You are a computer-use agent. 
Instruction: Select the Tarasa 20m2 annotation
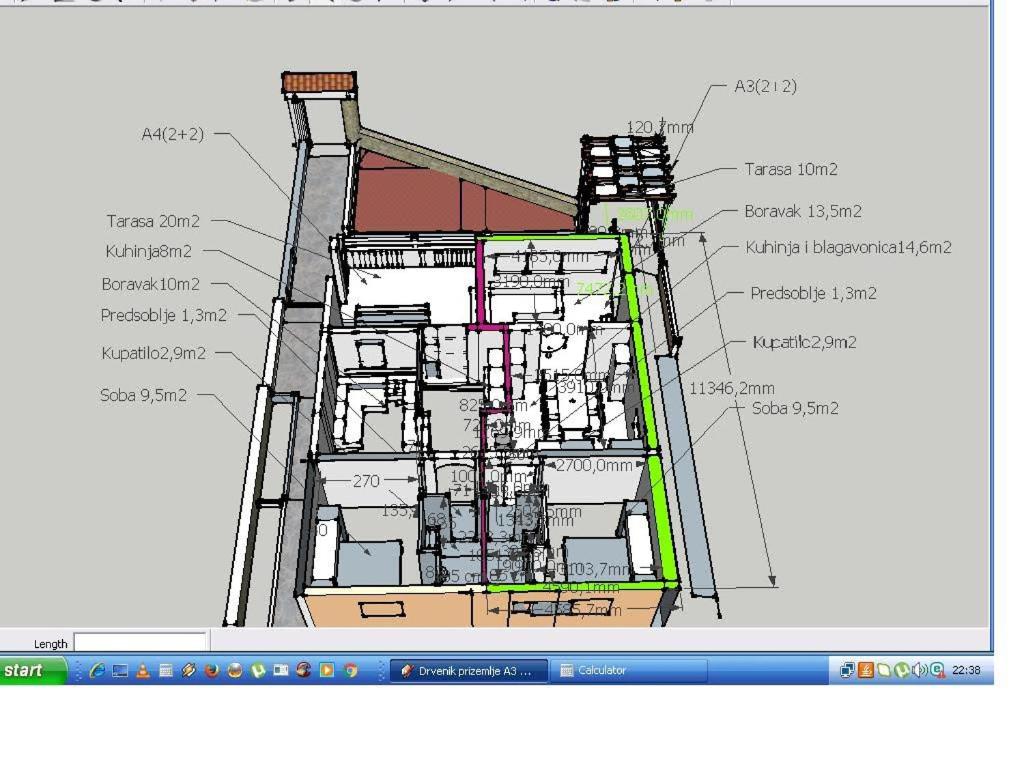(x=153, y=221)
